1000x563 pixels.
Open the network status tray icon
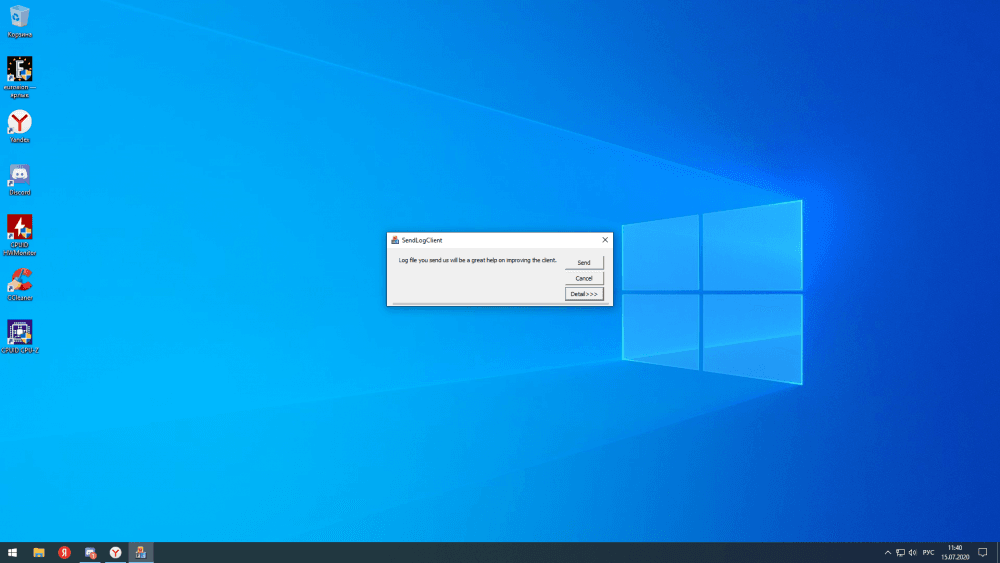(x=900, y=552)
